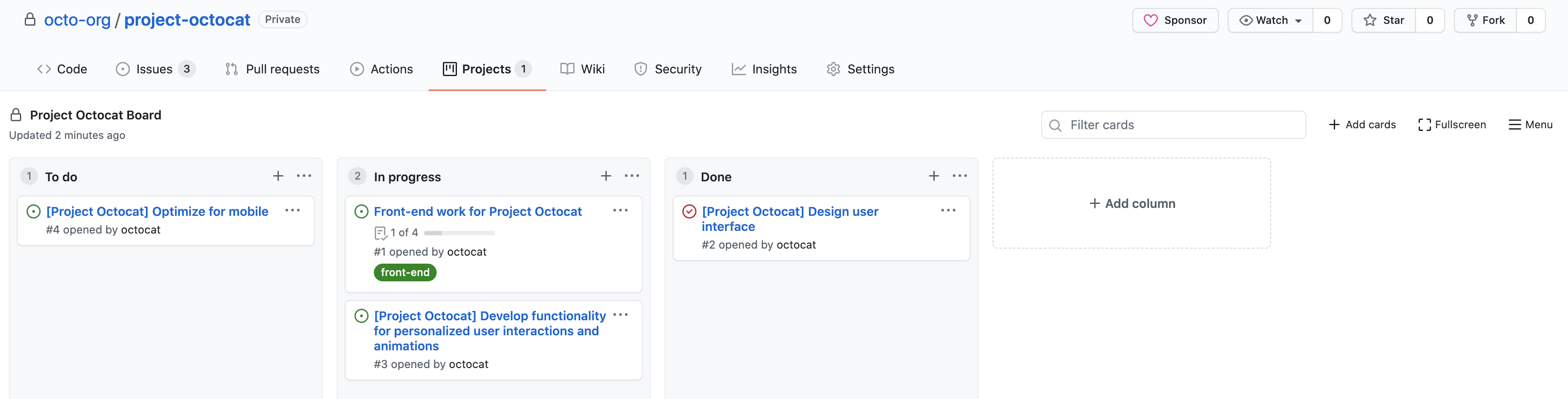Switch to the Wiki tab
Image resolution: width=1568 pixels, height=399 pixels.
581,69
